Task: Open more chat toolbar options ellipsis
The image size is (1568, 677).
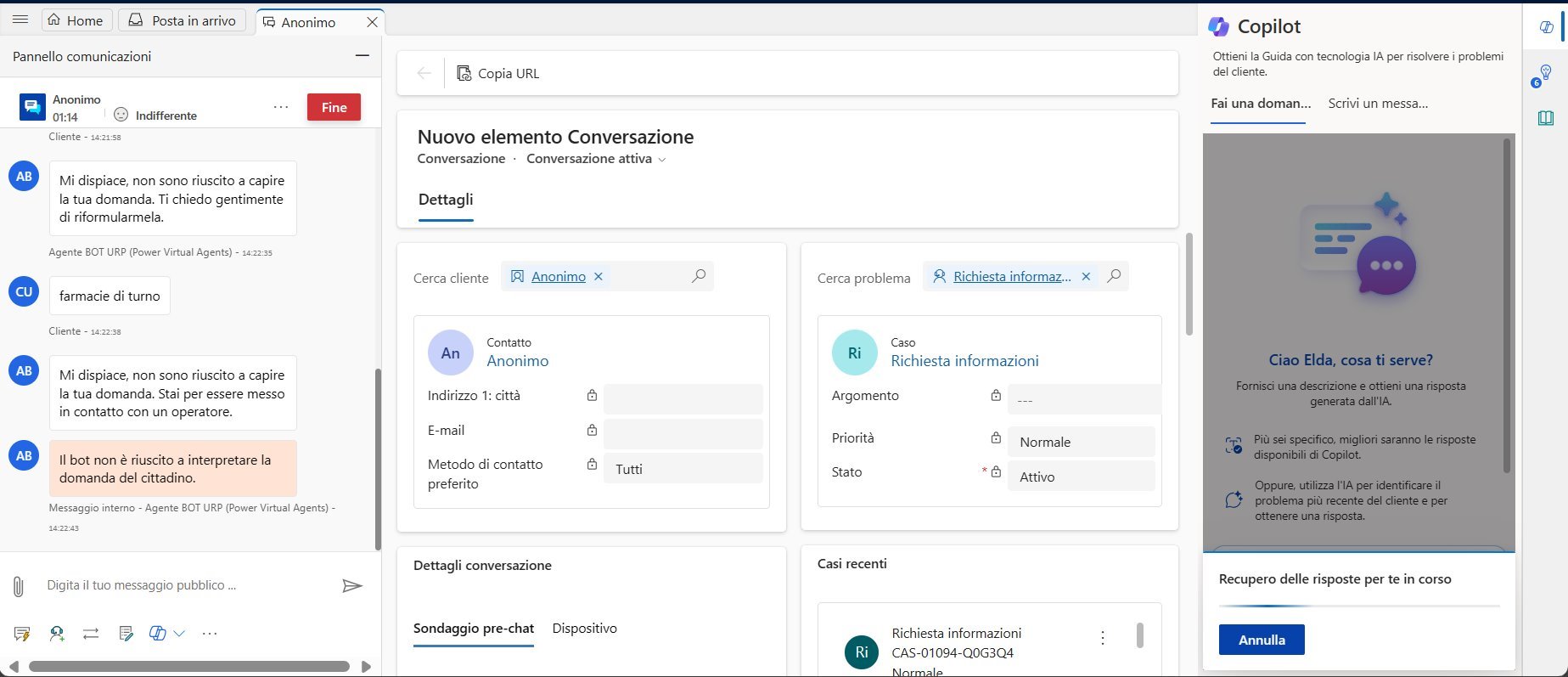Action: point(211,633)
